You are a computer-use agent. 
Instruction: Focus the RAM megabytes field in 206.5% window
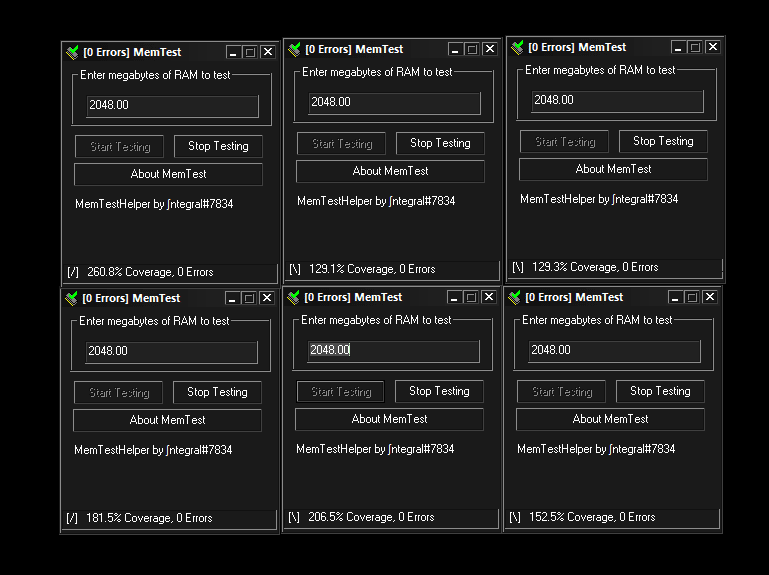[393, 350]
